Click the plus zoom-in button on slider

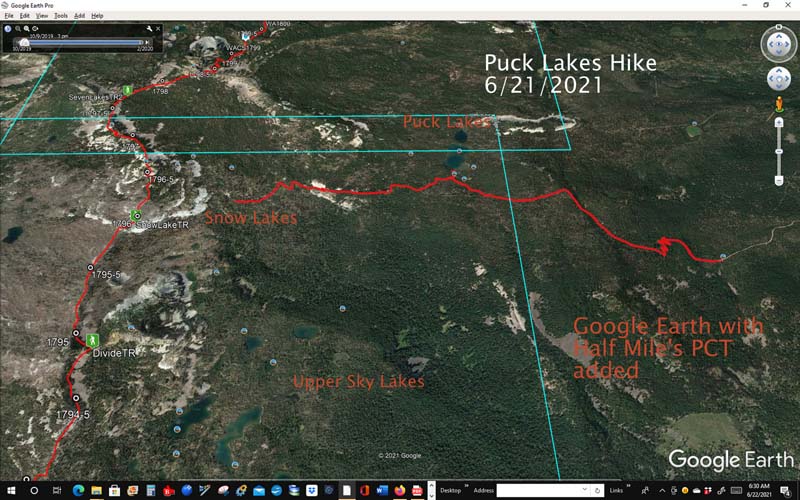click(x=778, y=122)
